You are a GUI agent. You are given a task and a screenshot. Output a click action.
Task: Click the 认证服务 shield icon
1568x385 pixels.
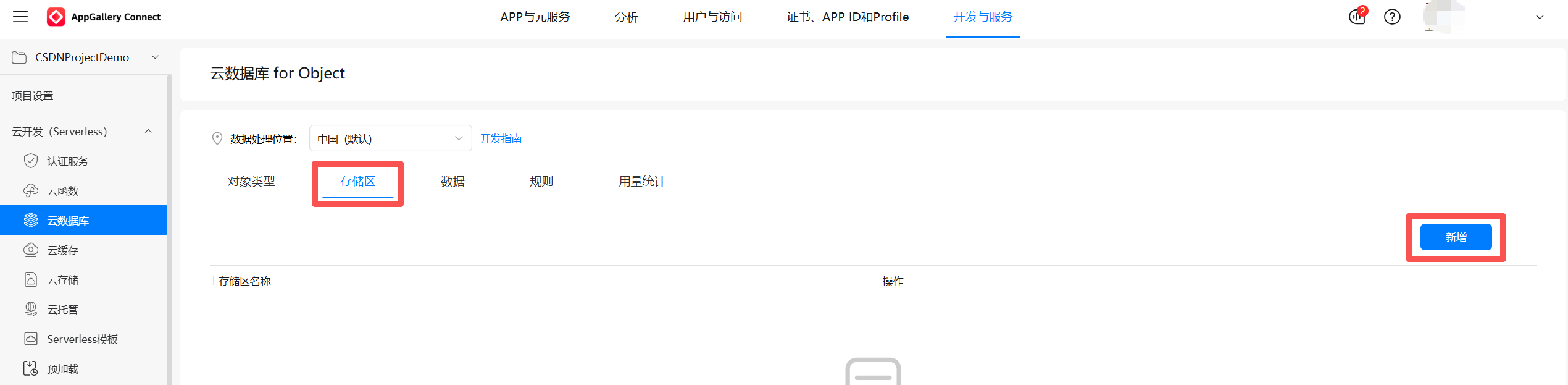tap(31, 161)
